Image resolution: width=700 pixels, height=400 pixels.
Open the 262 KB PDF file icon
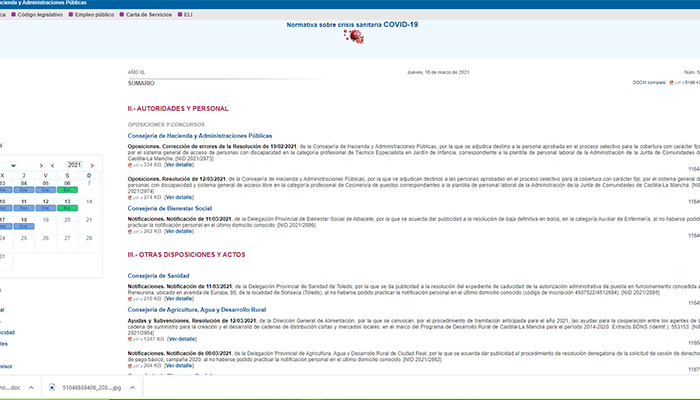131,230
